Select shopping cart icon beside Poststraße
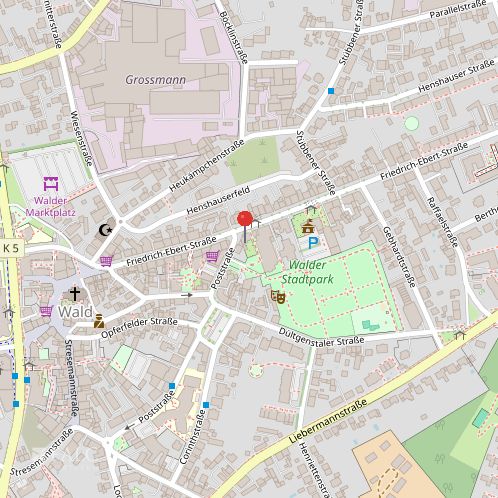 point(212,256)
